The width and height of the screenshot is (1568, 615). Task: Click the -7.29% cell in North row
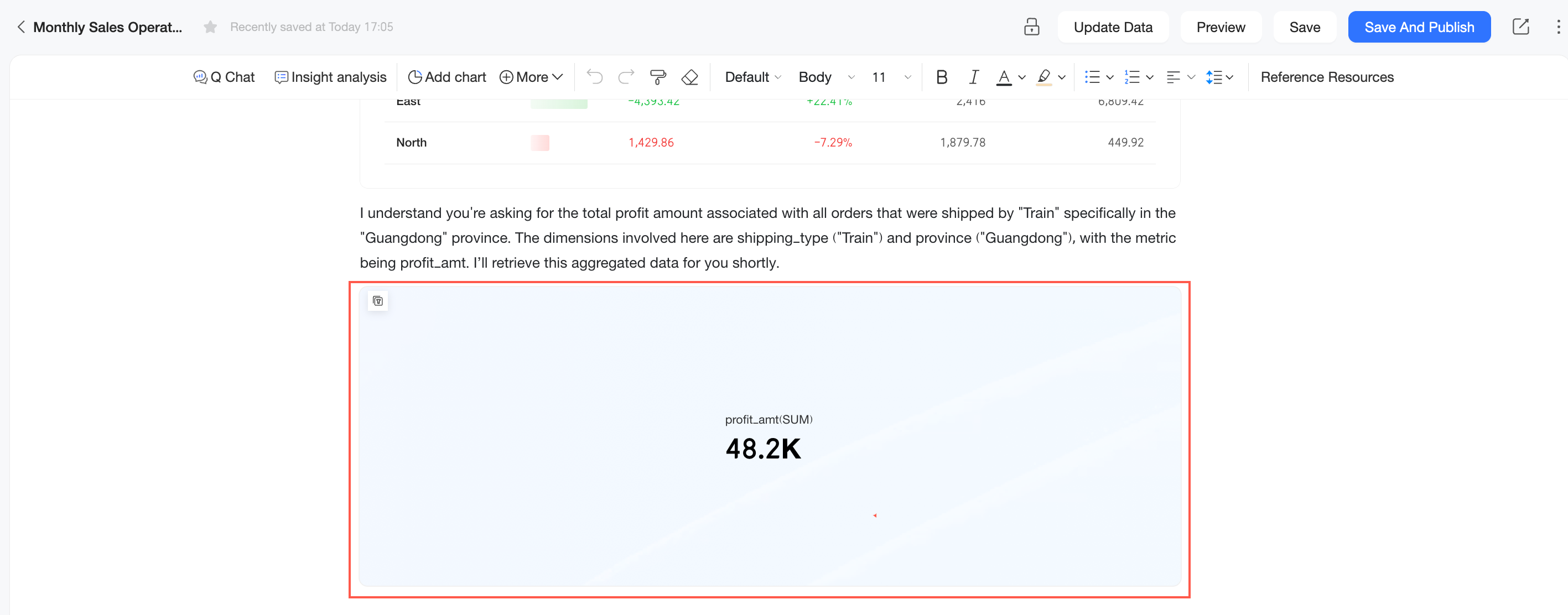[x=833, y=142]
